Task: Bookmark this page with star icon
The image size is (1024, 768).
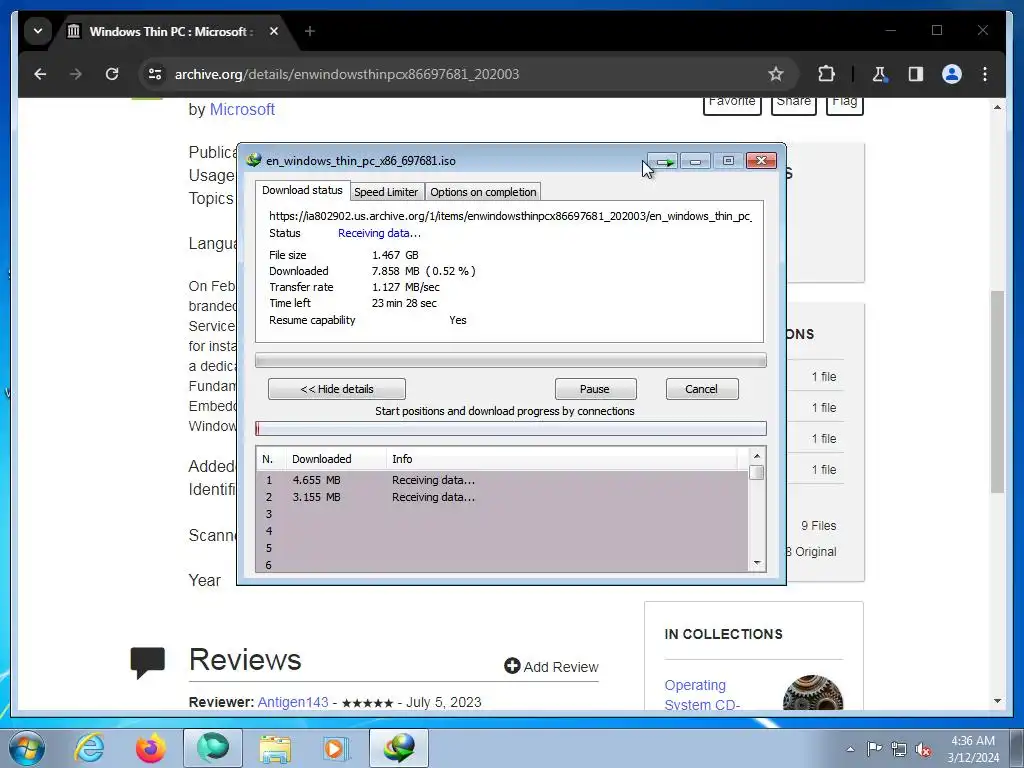Action: (x=775, y=74)
